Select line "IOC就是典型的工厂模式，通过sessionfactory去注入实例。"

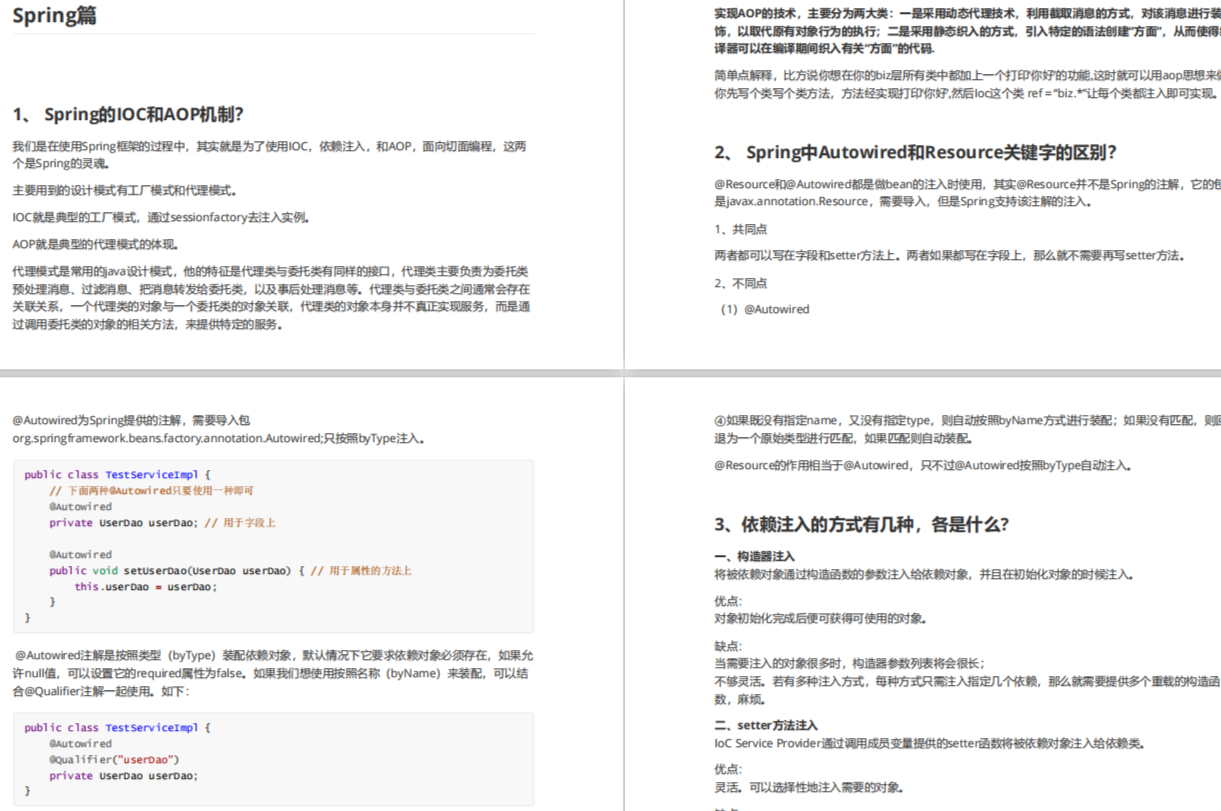[161, 217]
